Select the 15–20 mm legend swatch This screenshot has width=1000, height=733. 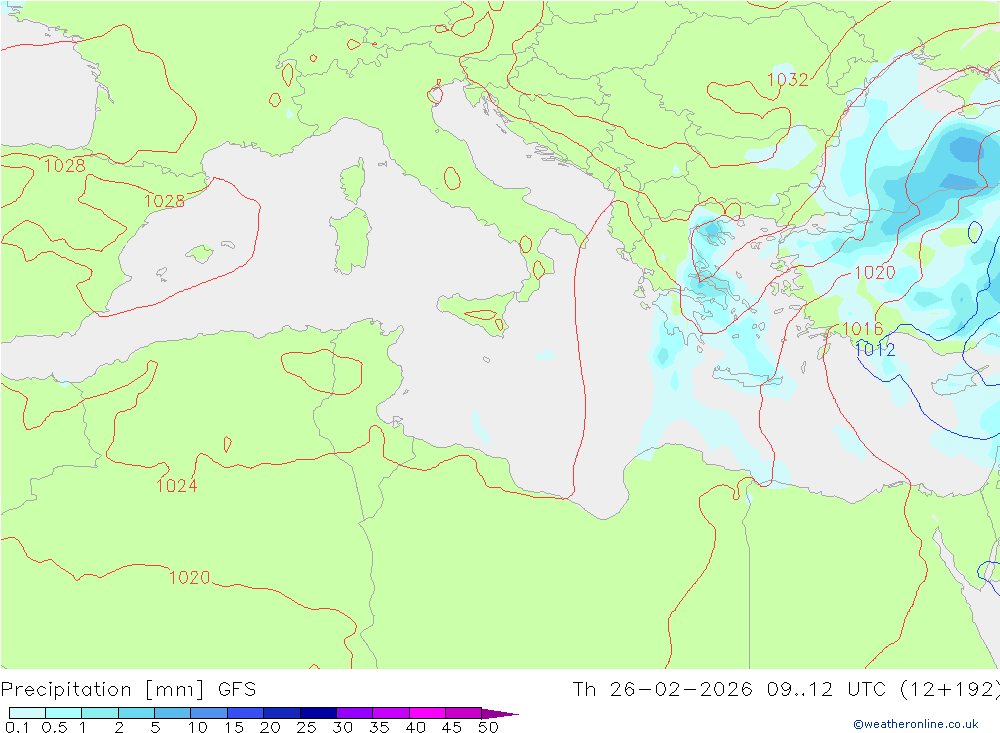(245, 713)
